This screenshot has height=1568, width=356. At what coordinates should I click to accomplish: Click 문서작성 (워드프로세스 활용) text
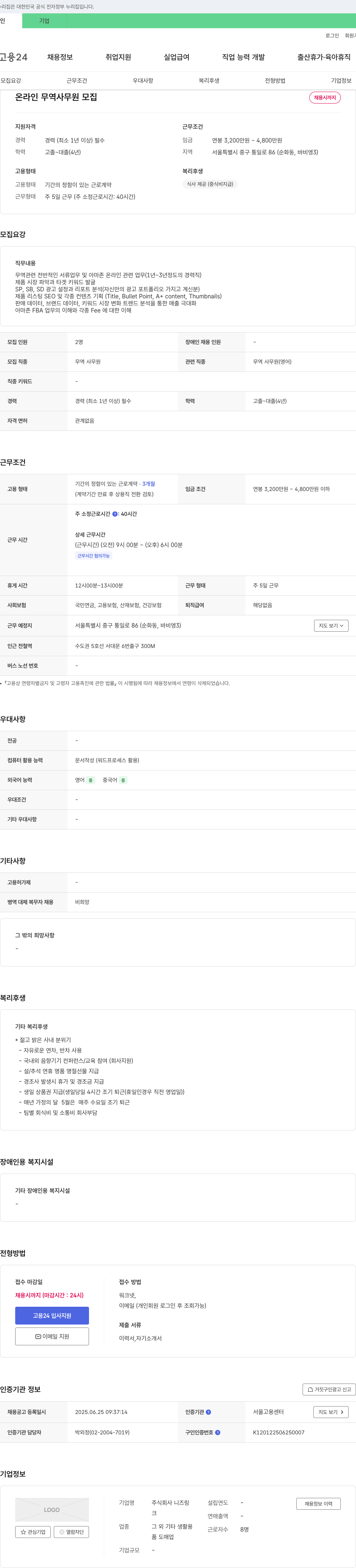pos(107,760)
